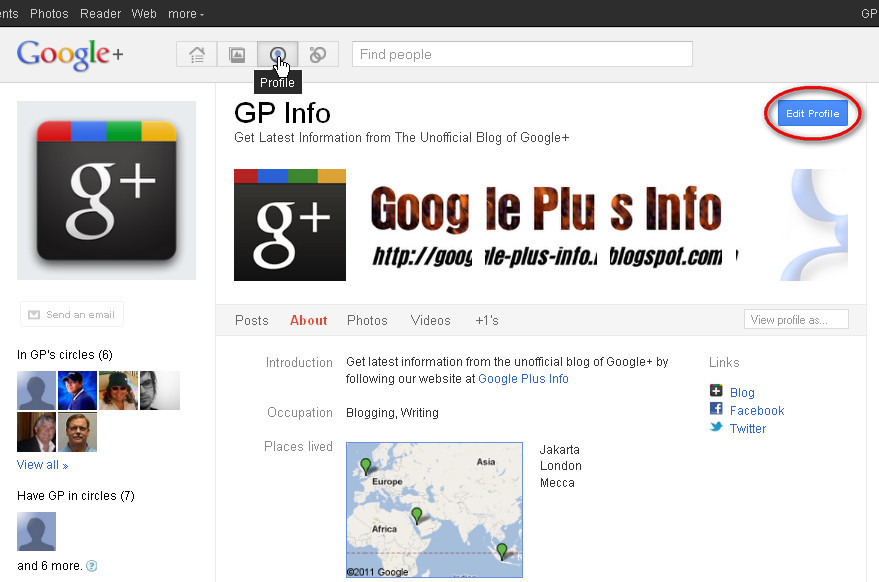Open the white-haired man thumbnail
Viewport: 879px width, 582px height.
[x=36, y=432]
